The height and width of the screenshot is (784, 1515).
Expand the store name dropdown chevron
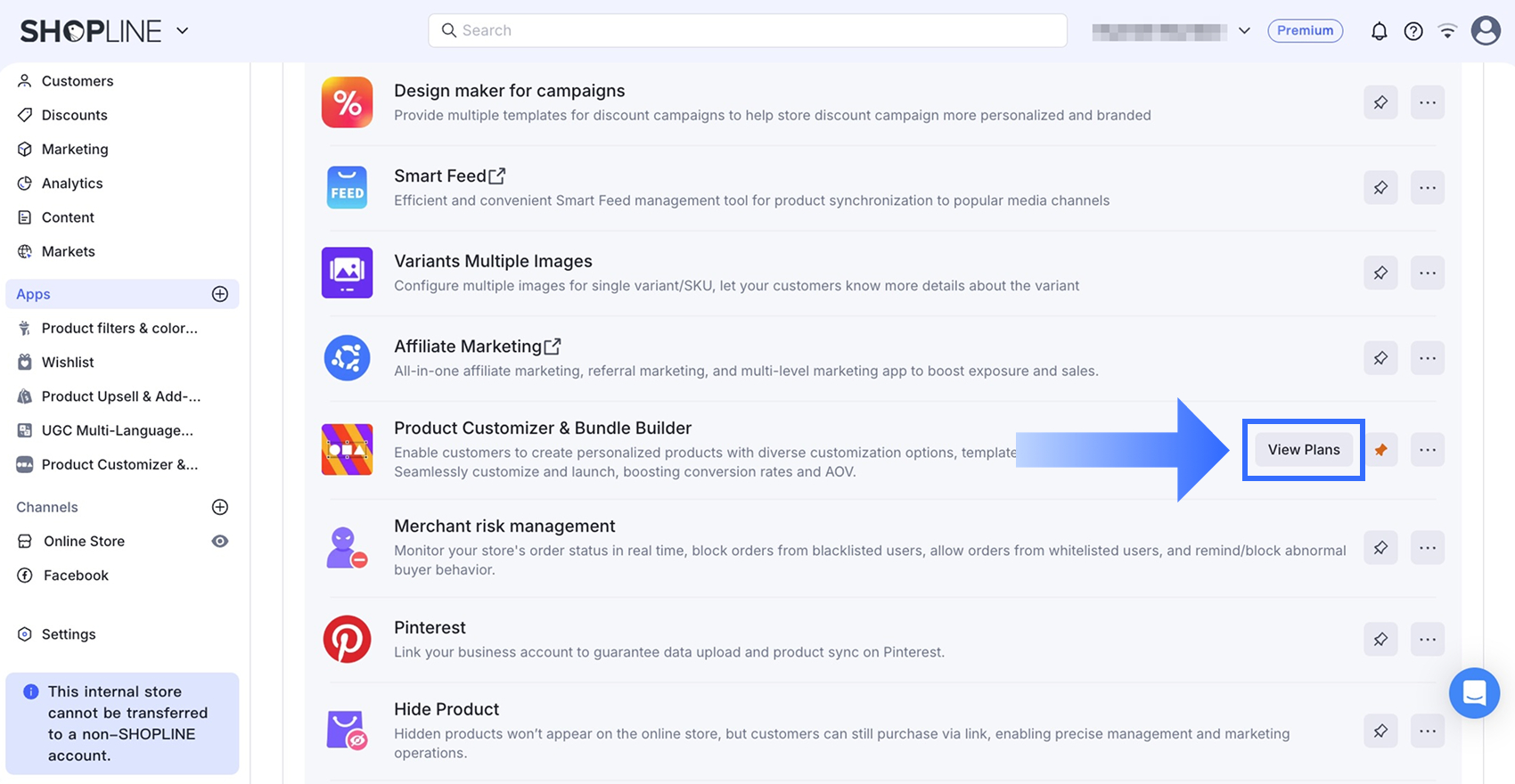pos(1244,30)
